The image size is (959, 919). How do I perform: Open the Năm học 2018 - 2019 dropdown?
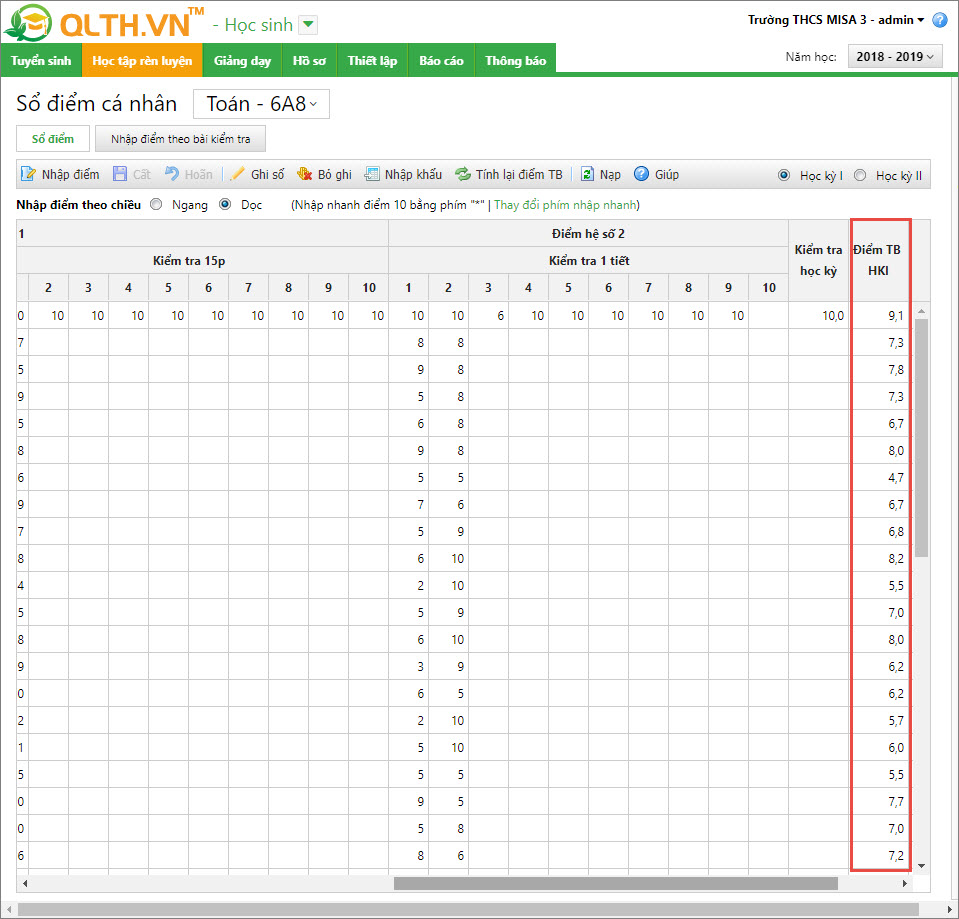point(895,57)
